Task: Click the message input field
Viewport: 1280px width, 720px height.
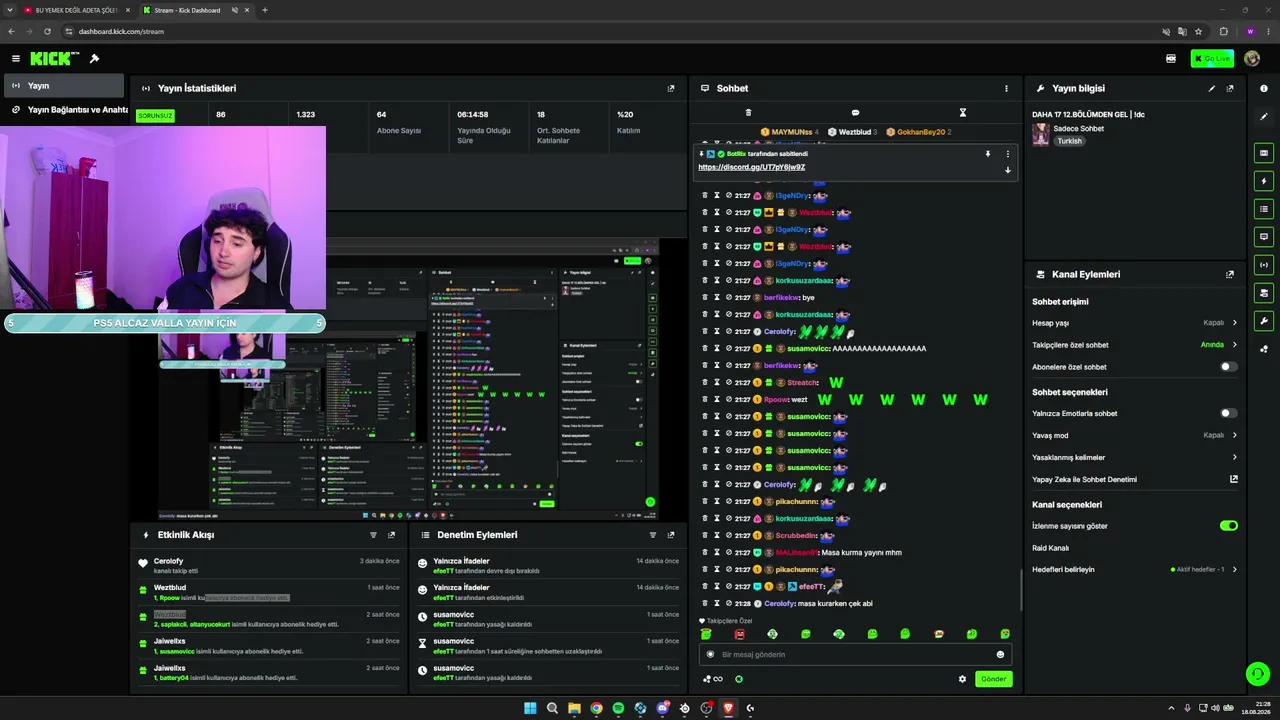Action: 855,654
